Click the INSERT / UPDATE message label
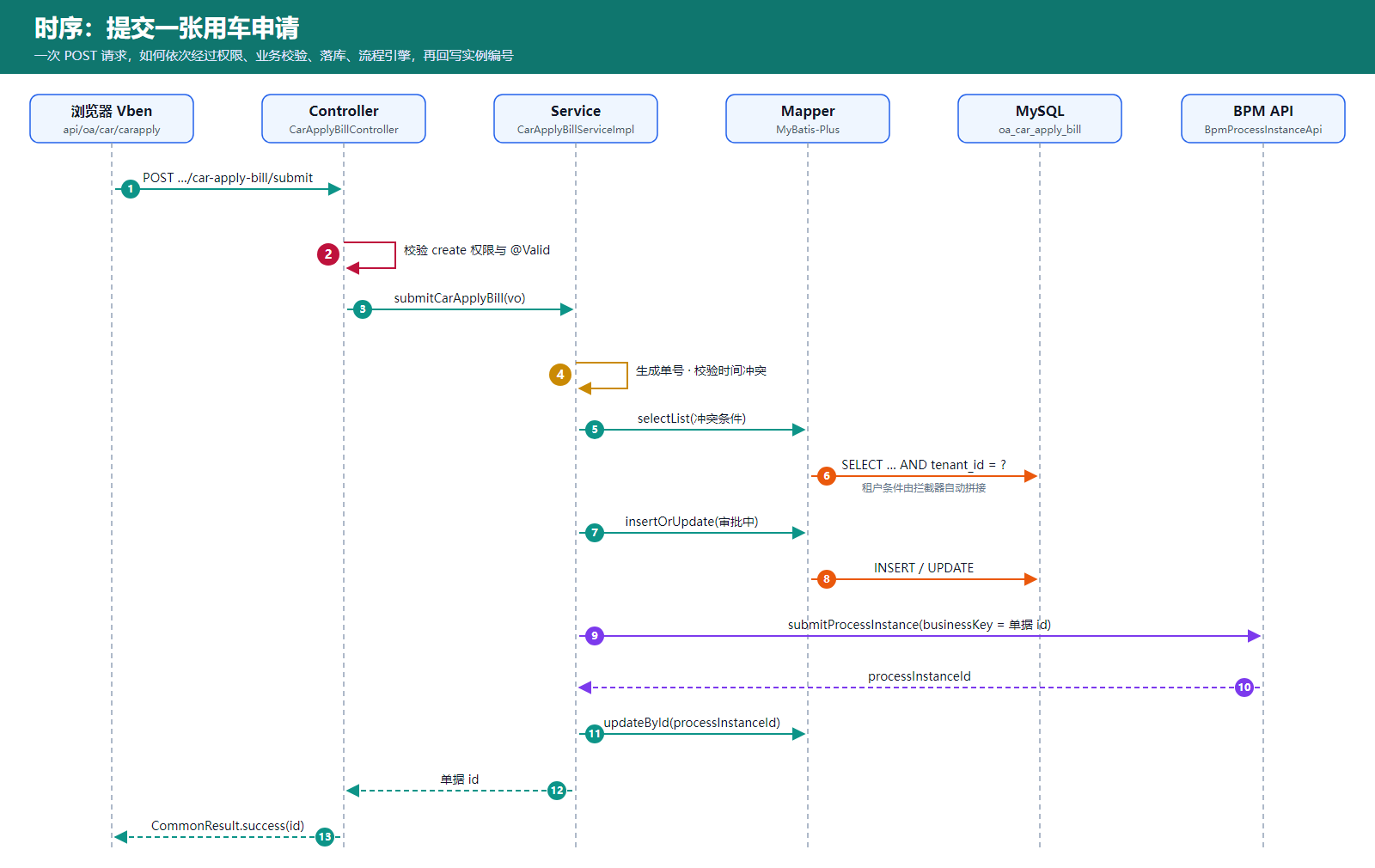Viewport: 1375px width, 868px height. pos(924,568)
